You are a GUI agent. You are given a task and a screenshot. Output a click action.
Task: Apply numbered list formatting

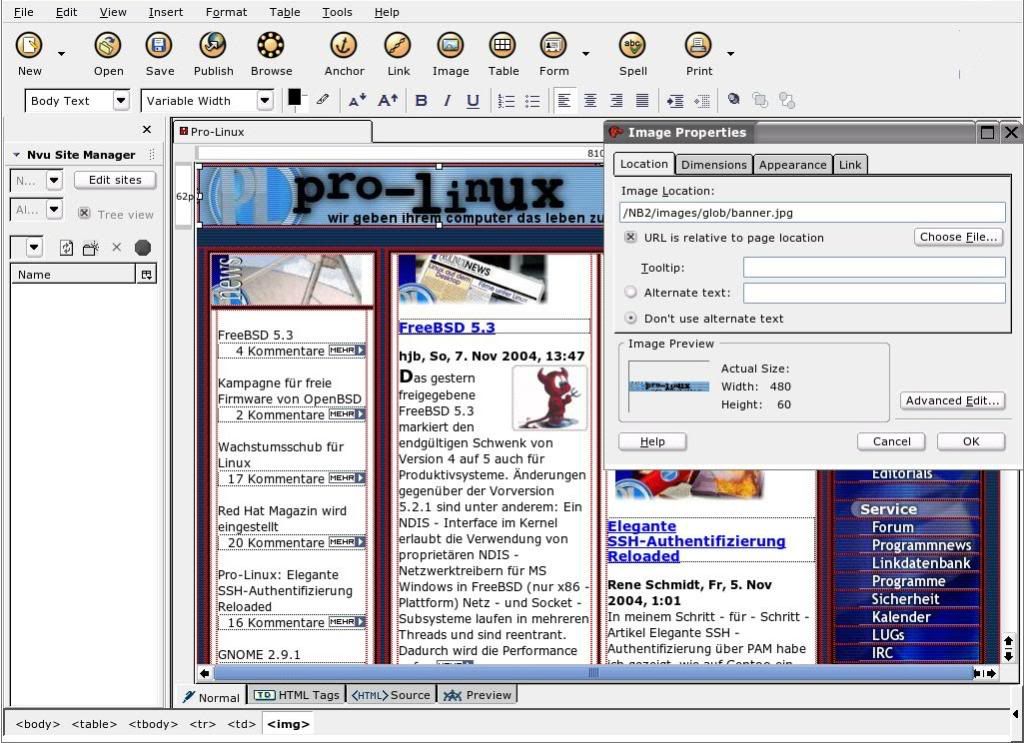[506, 101]
